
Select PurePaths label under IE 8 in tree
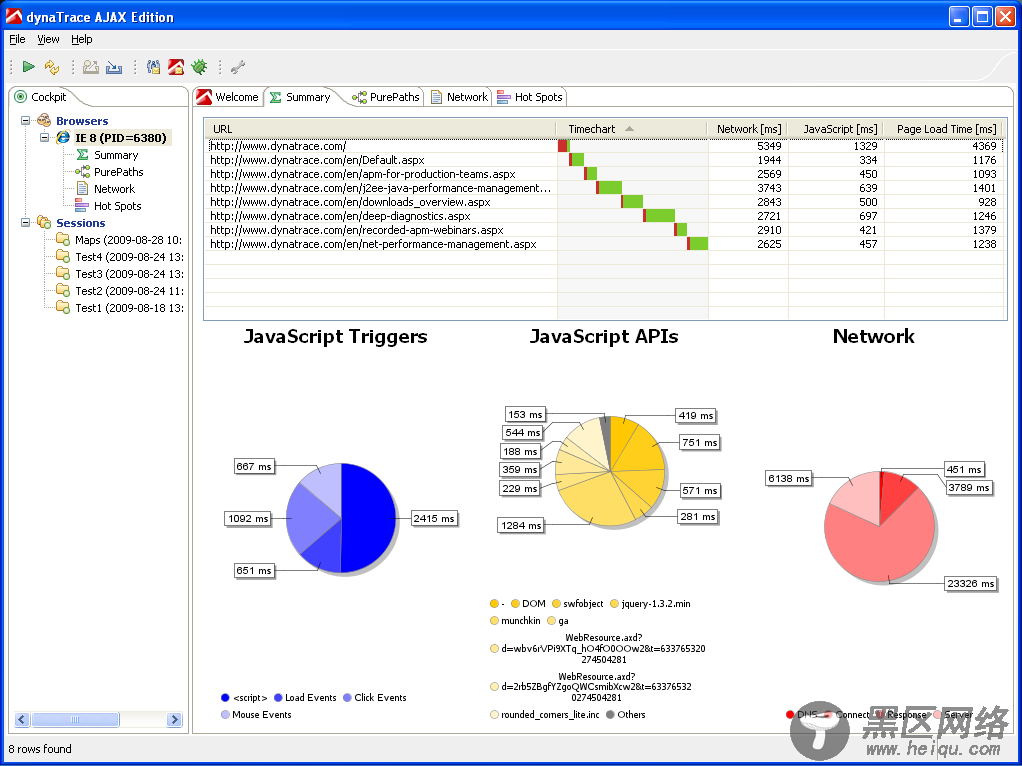(x=119, y=172)
